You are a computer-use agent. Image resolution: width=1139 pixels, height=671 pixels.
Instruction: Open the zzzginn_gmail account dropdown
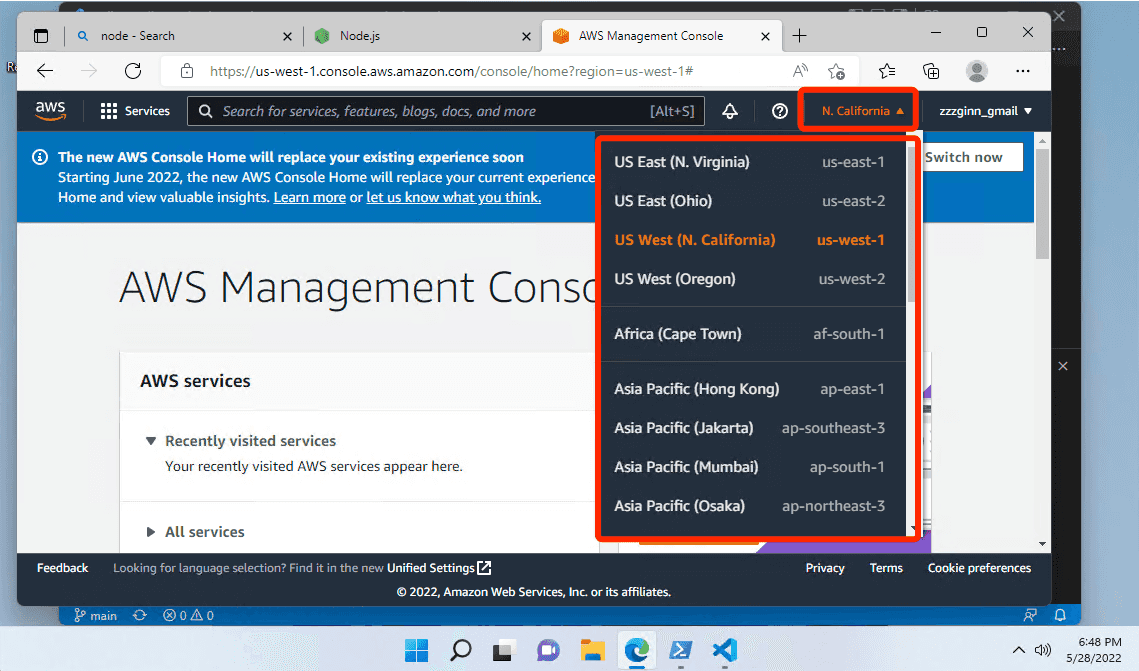(985, 111)
